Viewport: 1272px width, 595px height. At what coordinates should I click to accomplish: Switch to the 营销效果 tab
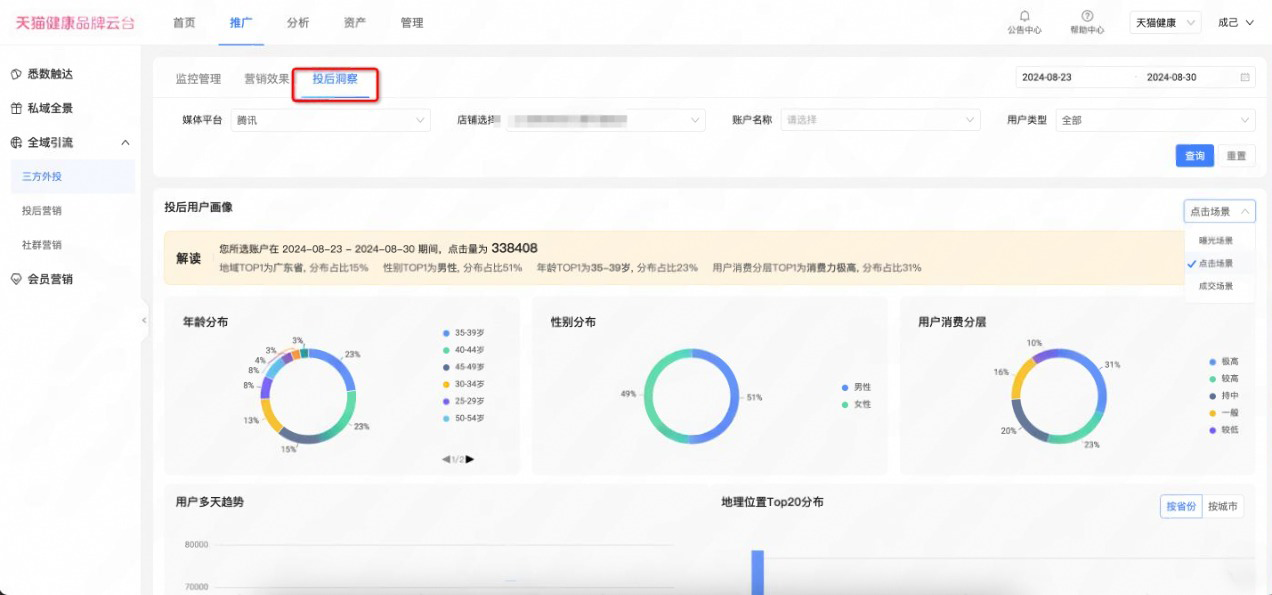click(x=267, y=79)
